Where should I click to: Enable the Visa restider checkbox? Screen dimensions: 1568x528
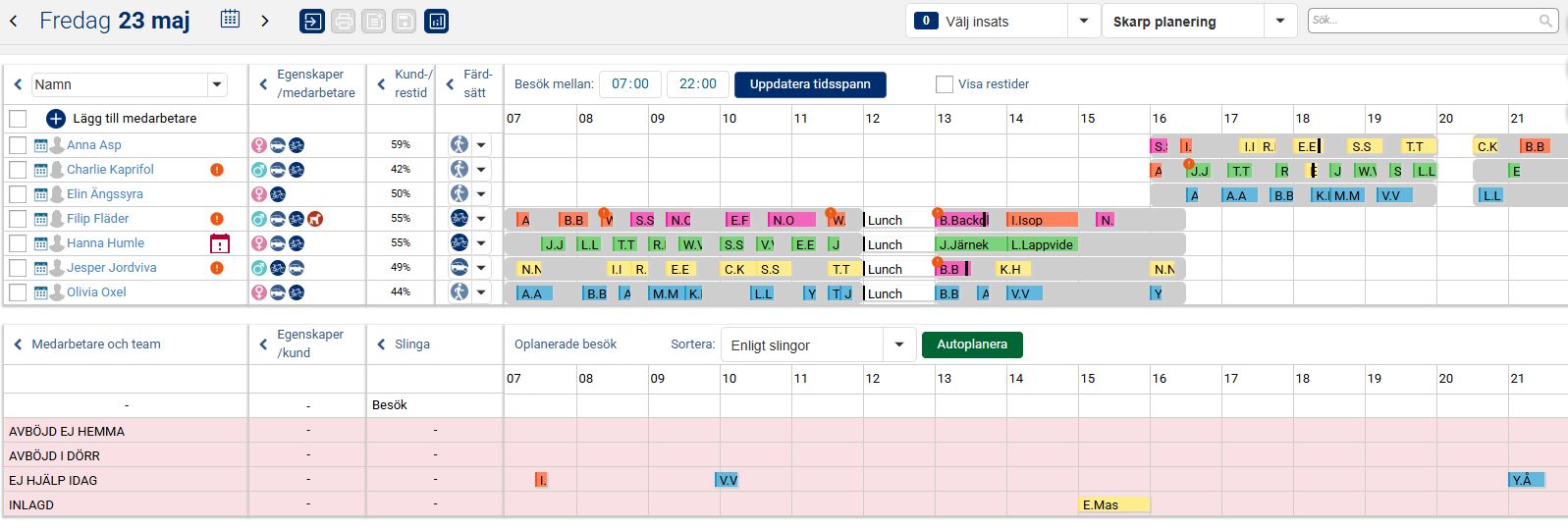(x=945, y=84)
